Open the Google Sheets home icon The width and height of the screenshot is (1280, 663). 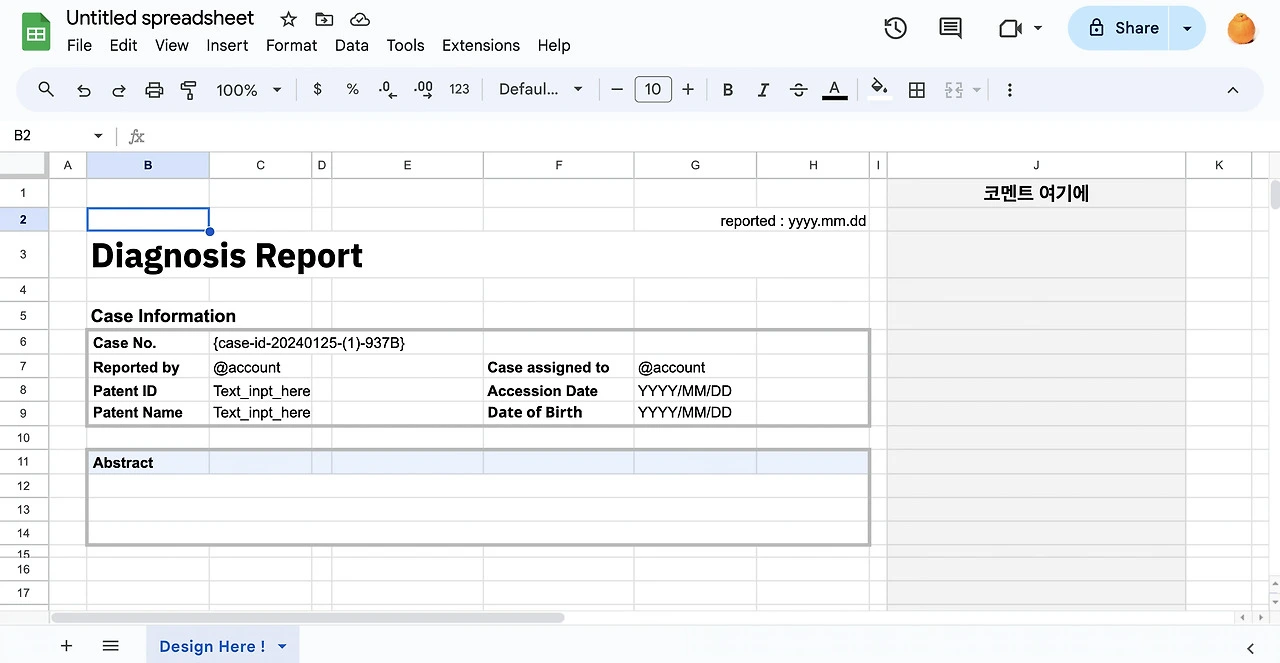tap(37, 32)
